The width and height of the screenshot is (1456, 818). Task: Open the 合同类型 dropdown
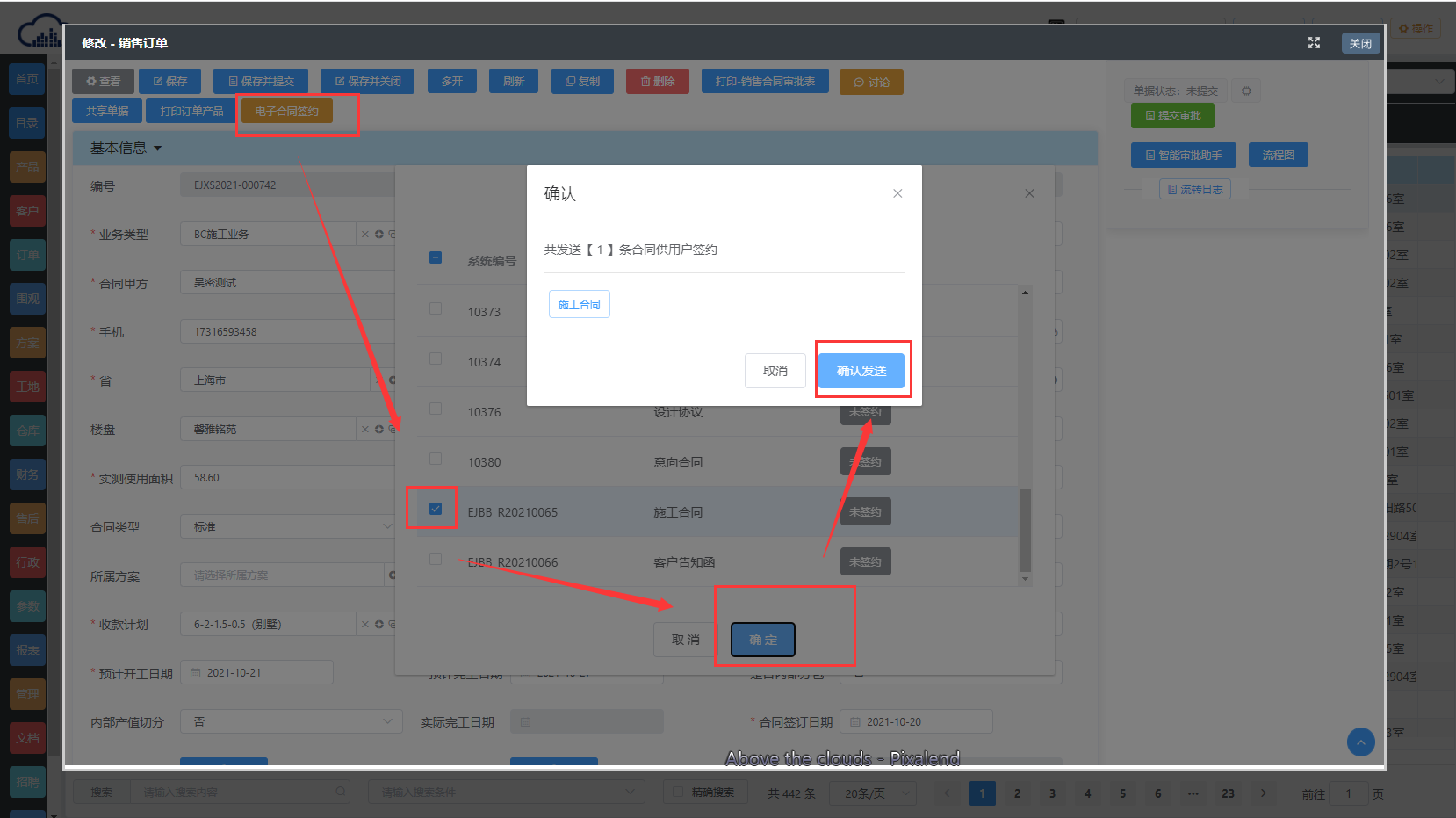click(x=290, y=526)
